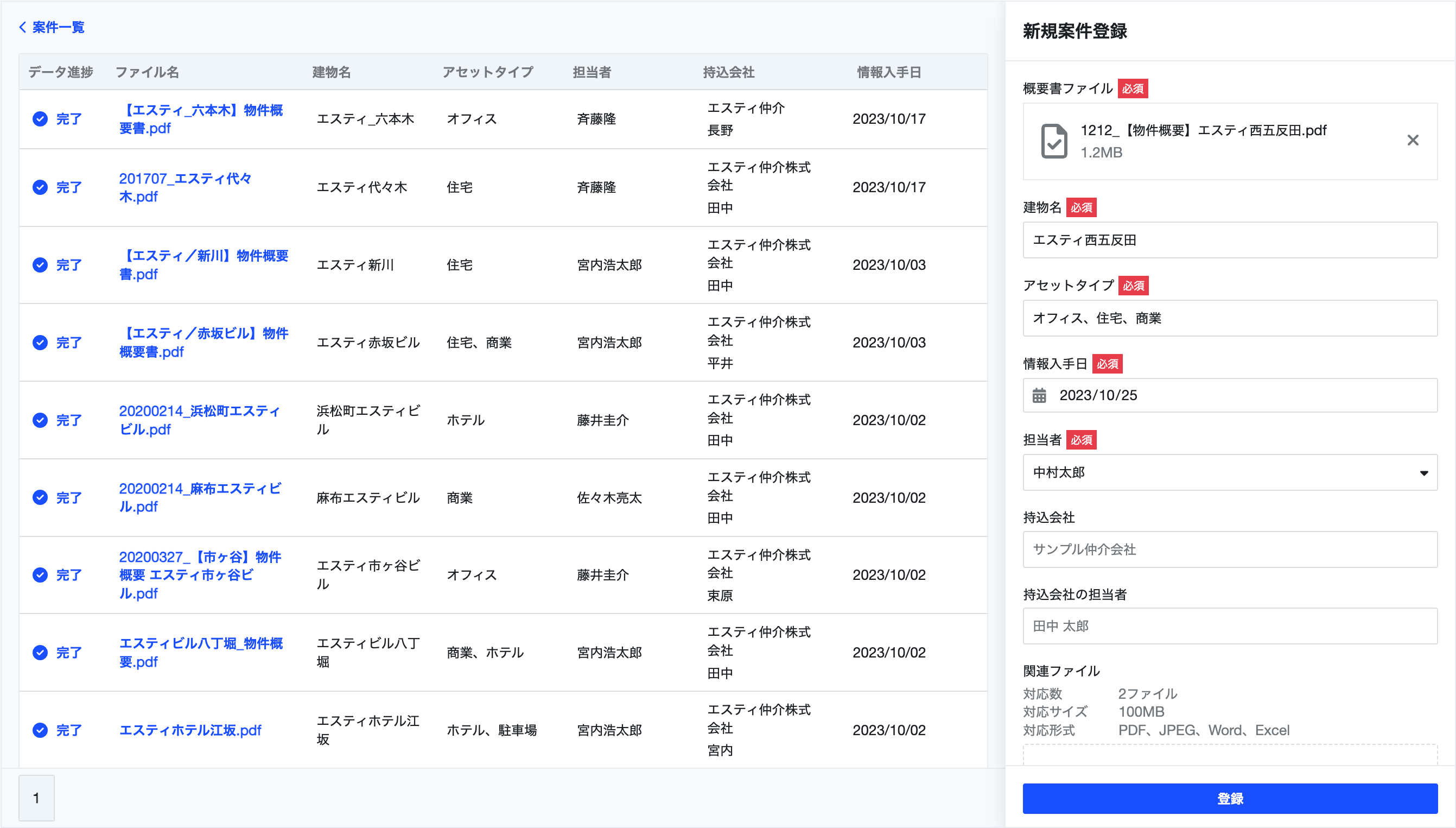Click the completion checkmark for エスティ_六本木 row

point(40,119)
